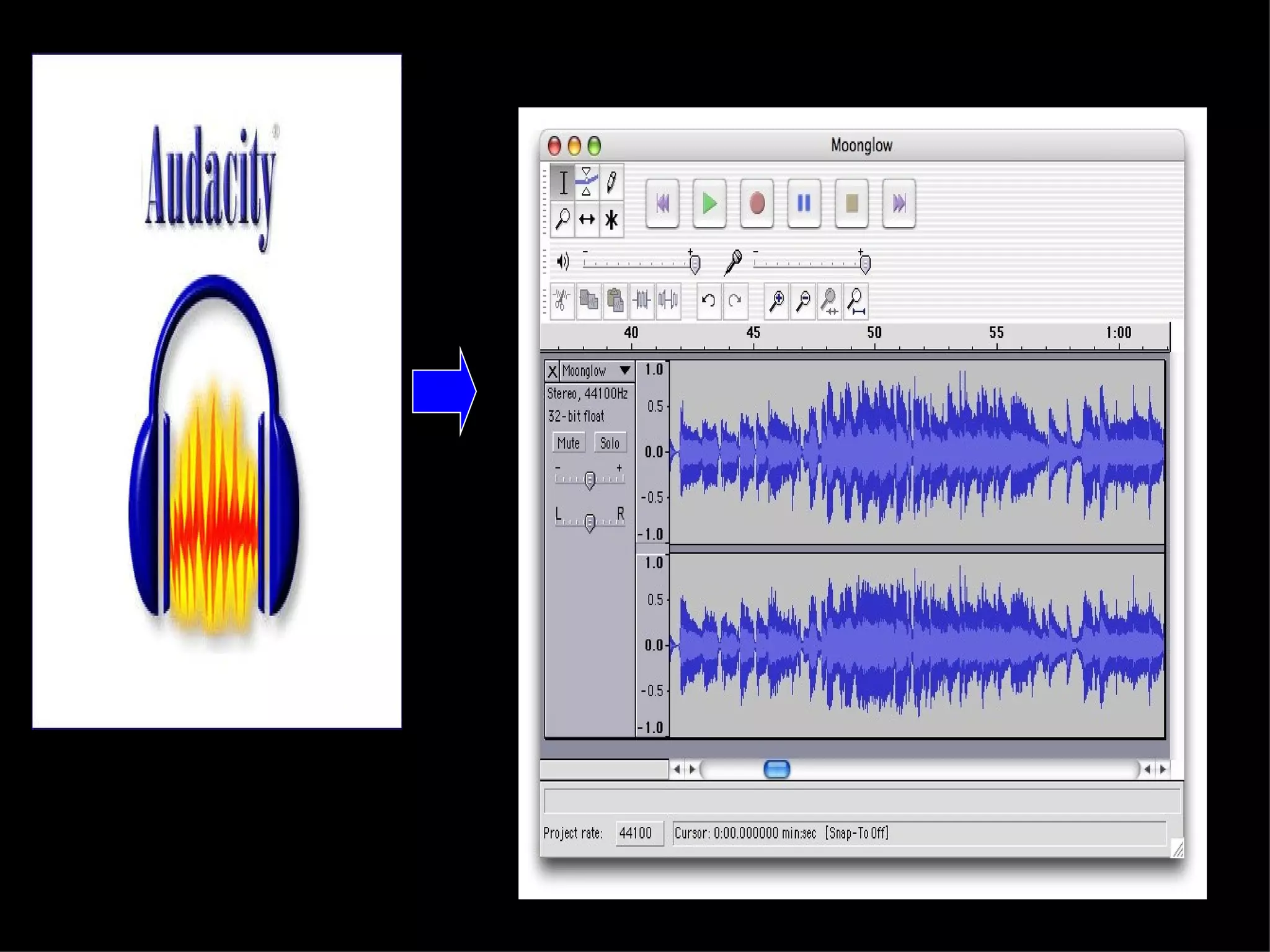The height and width of the screenshot is (952, 1270).
Task: Click the Cut scissors icon
Action: click(562, 301)
